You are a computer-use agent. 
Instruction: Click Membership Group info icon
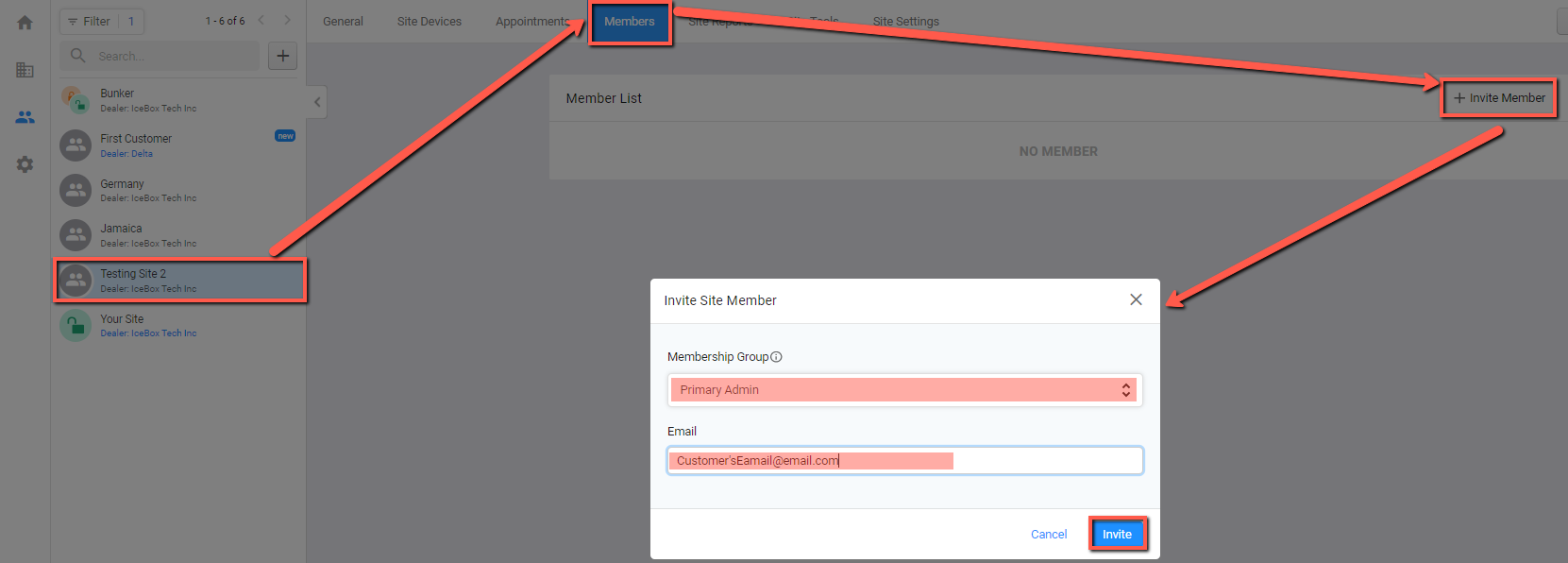(x=776, y=357)
